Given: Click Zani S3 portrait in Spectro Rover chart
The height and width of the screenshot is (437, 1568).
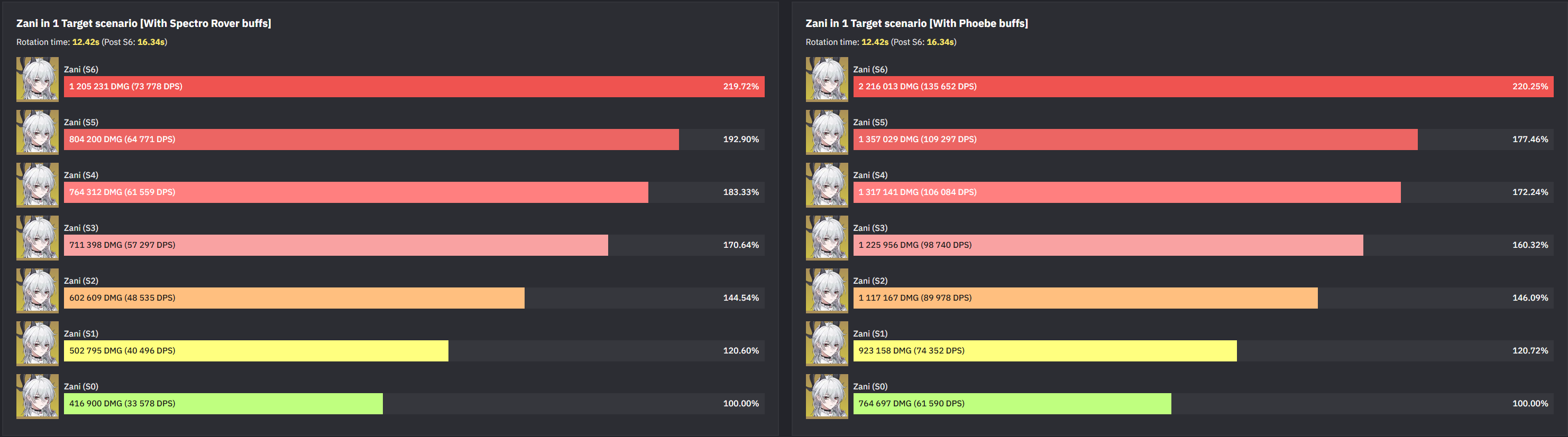Looking at the screenshot, I should click(37, 238).
